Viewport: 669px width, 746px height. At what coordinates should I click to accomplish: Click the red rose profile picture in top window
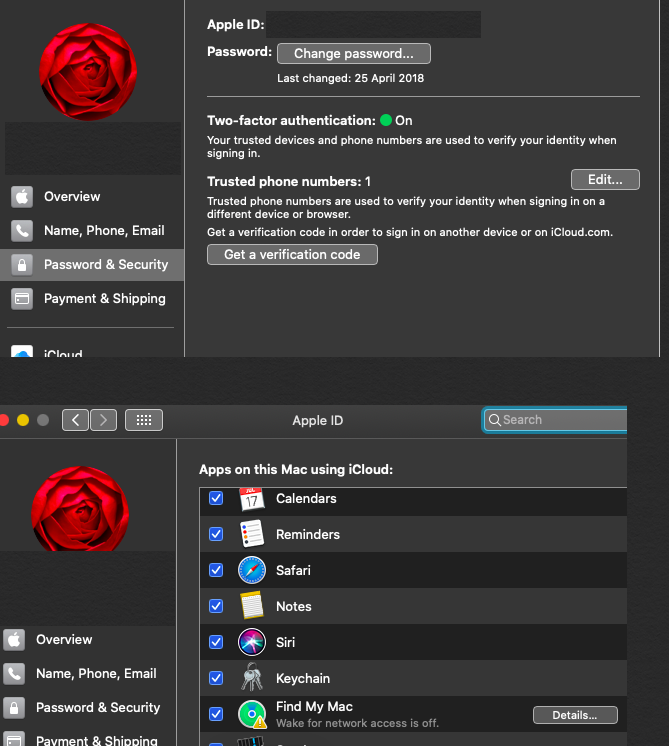coord(88,72)
